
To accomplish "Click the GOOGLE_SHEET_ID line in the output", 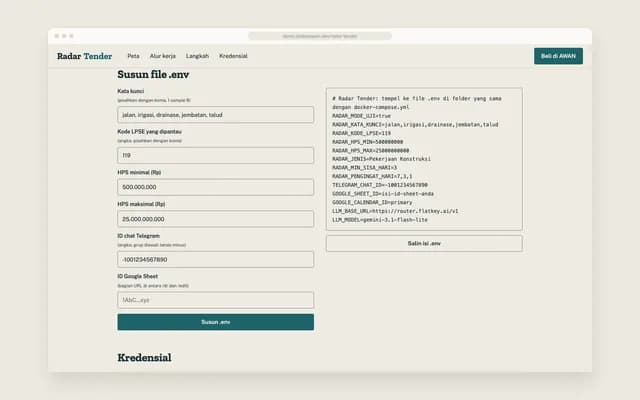I will tap(383, 193).
